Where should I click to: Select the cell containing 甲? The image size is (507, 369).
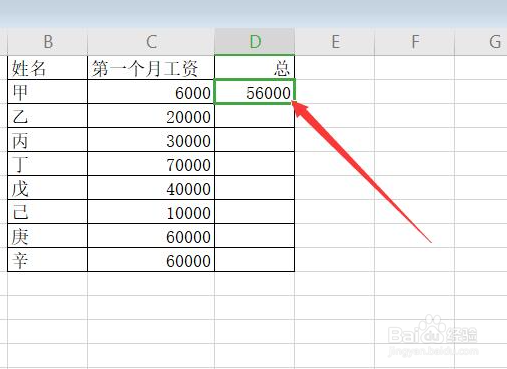pos(47,92)
